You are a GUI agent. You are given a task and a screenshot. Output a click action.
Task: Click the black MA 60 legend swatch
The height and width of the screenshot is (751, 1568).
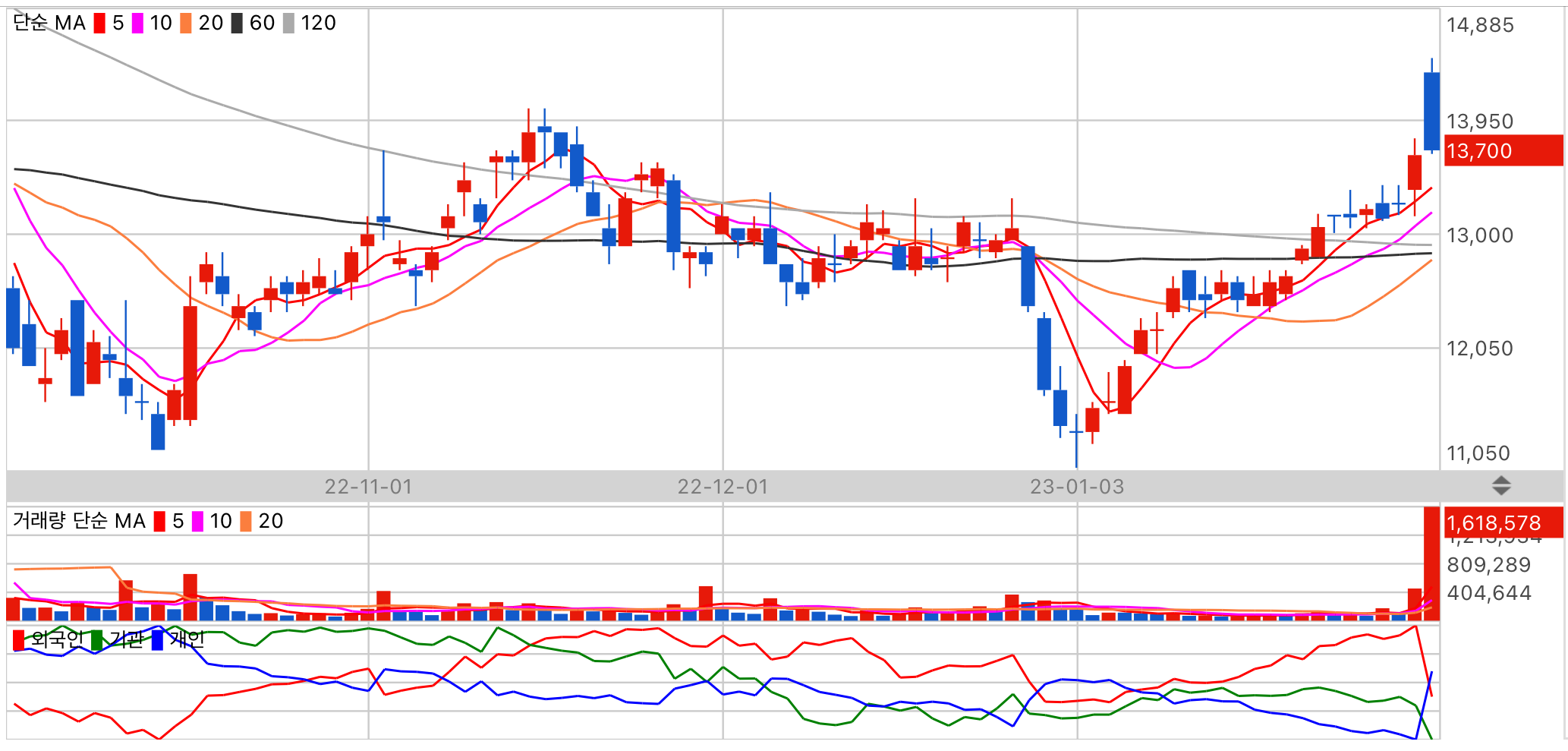[x=237, y=24]
